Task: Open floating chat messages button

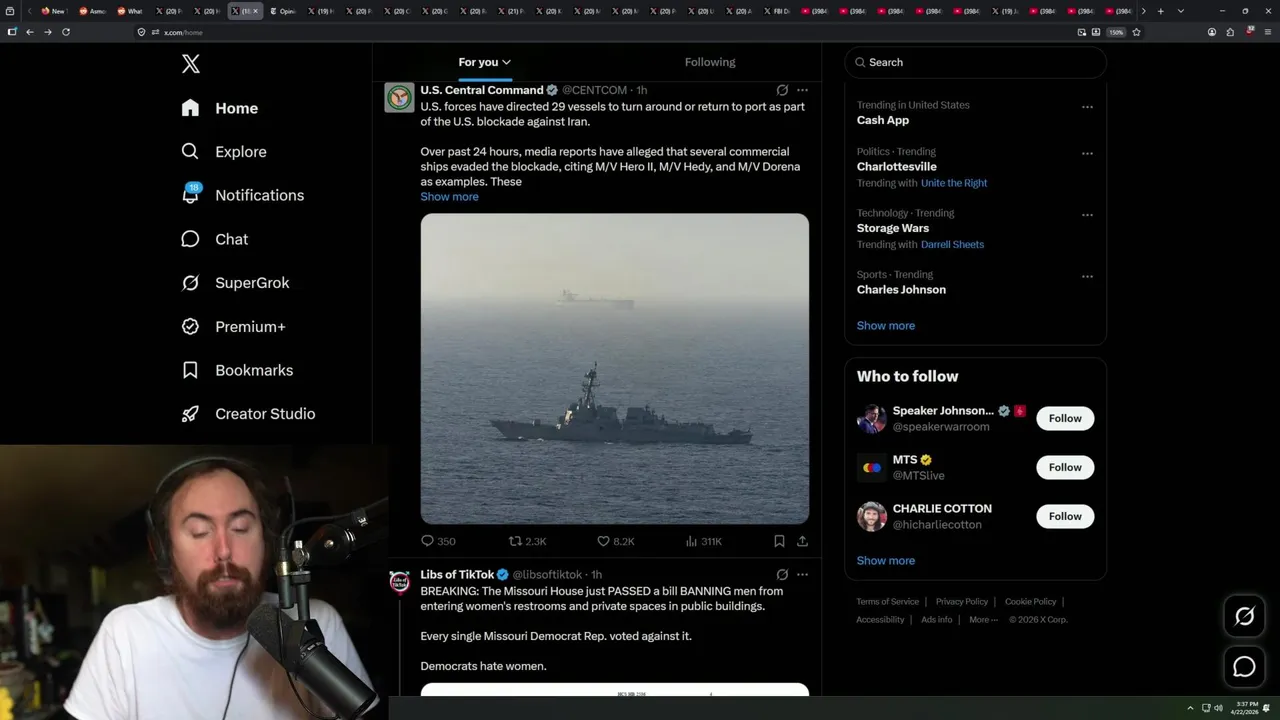Action: point(1244,666)
